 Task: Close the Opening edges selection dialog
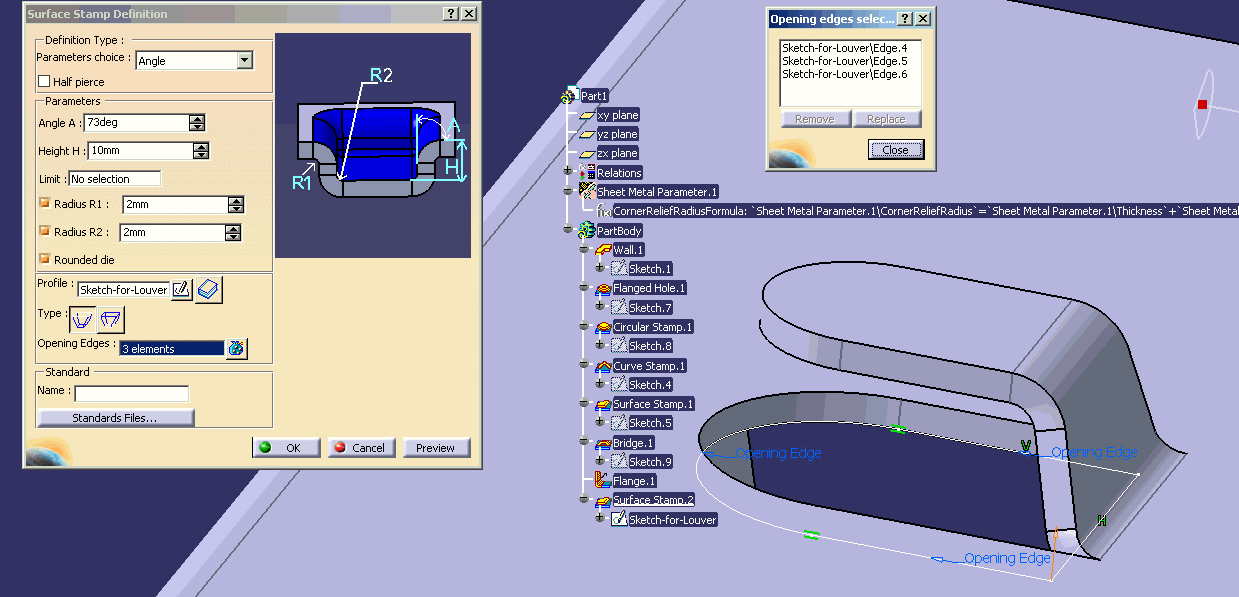coord(896,150)
